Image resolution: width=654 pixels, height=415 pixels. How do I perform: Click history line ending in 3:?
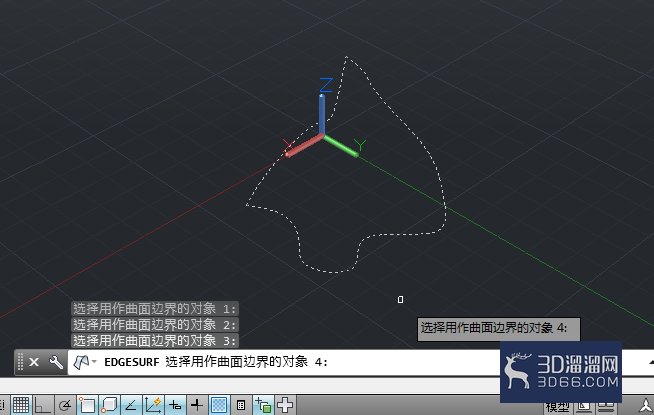[x=155, y=340]
